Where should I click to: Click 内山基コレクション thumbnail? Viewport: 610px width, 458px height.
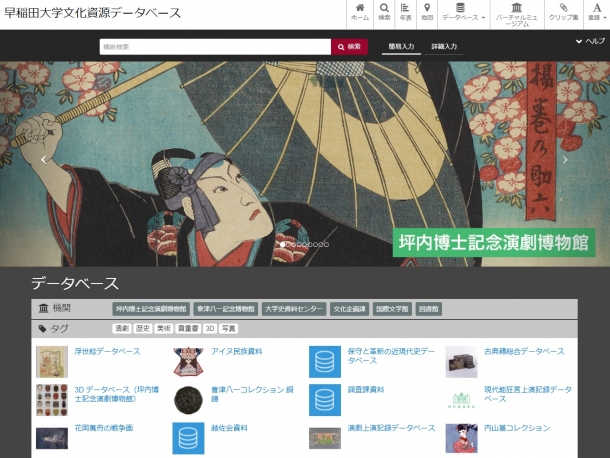(x=461, y=438)
